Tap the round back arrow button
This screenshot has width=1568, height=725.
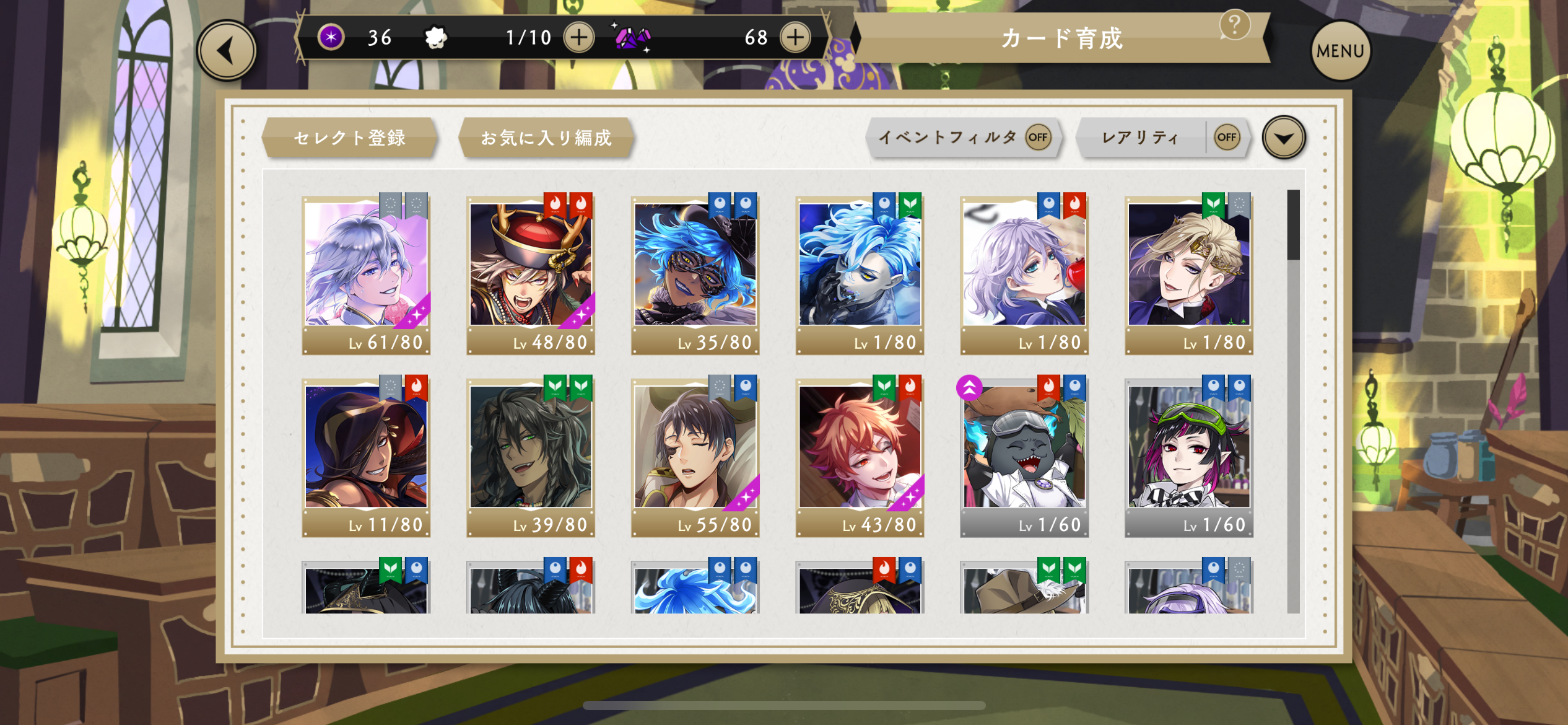[227, 51]
